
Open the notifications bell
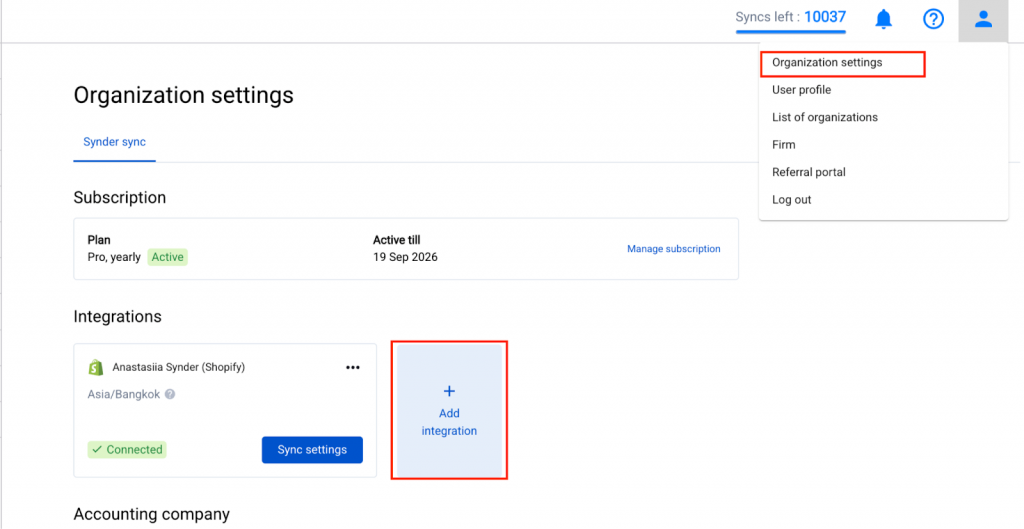883,19
